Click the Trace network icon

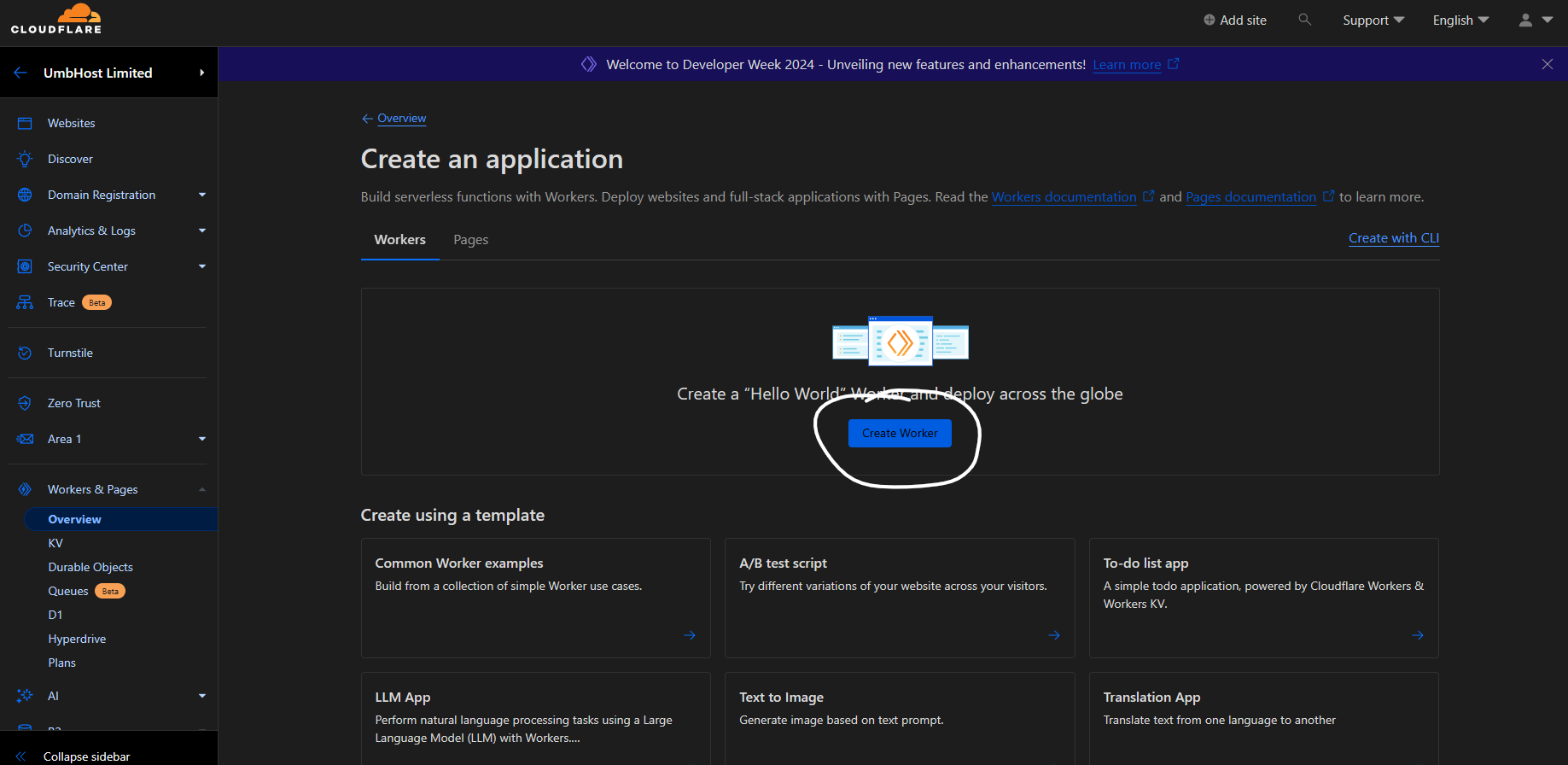[25, 302]
